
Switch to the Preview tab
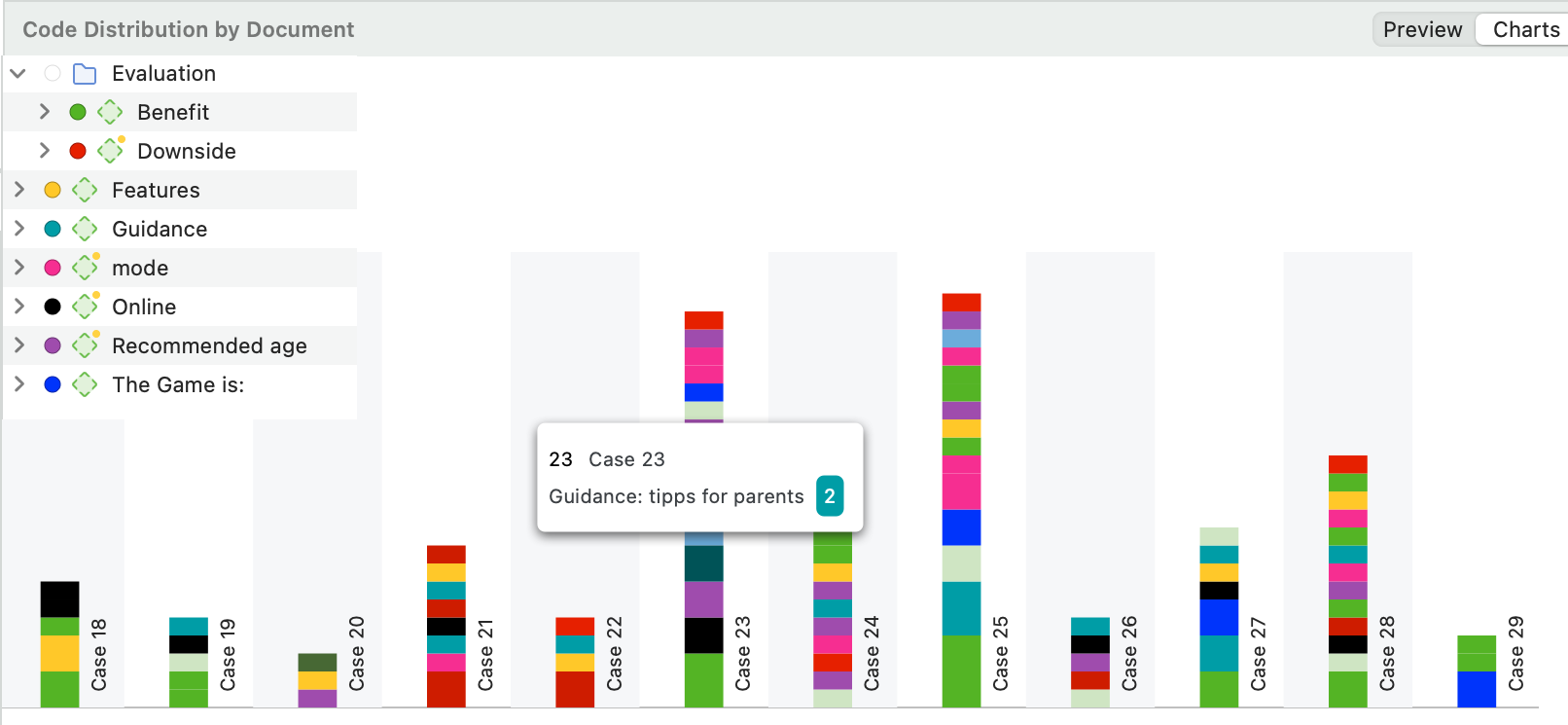click(1422, 30)
